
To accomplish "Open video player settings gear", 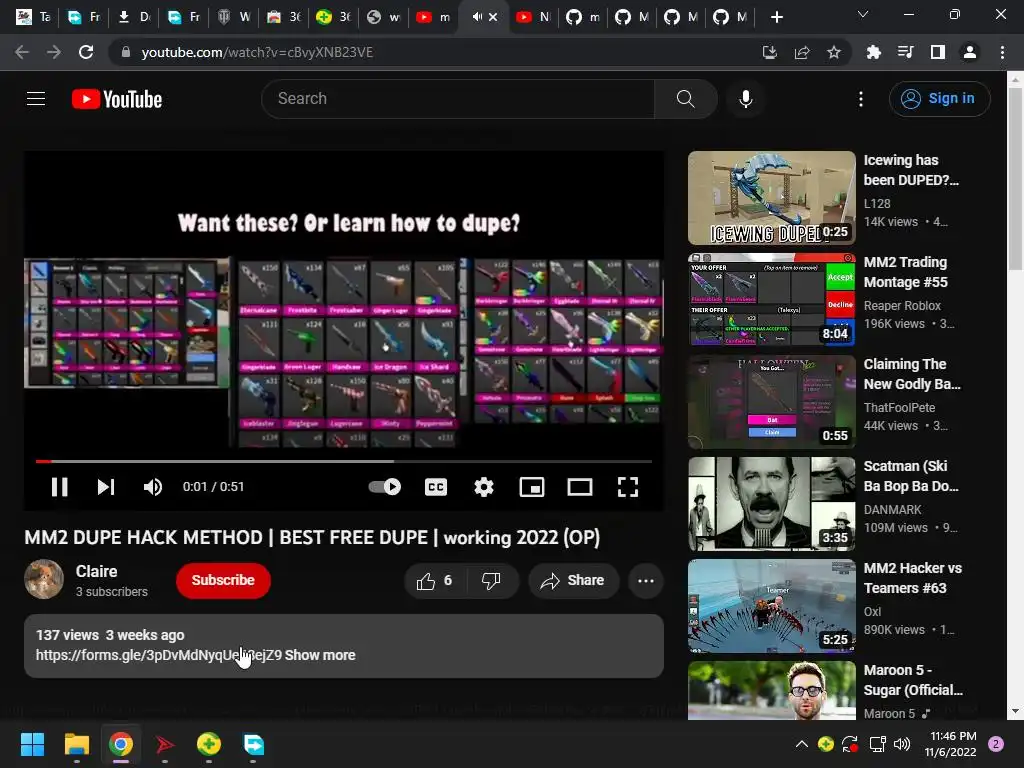I will (x=483, y=487).
